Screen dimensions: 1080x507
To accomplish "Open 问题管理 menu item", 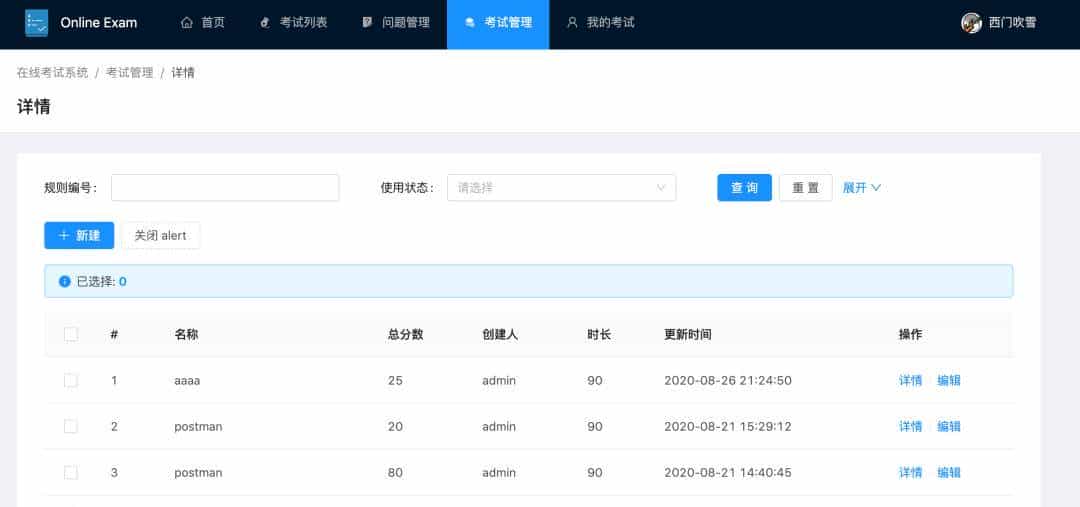I will (396, 23).
